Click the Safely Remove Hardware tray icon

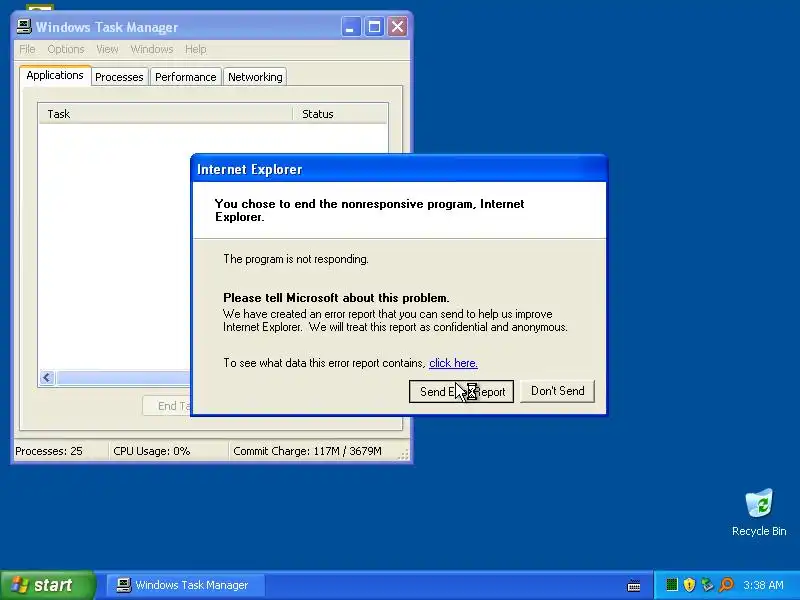tap(707, 585)
